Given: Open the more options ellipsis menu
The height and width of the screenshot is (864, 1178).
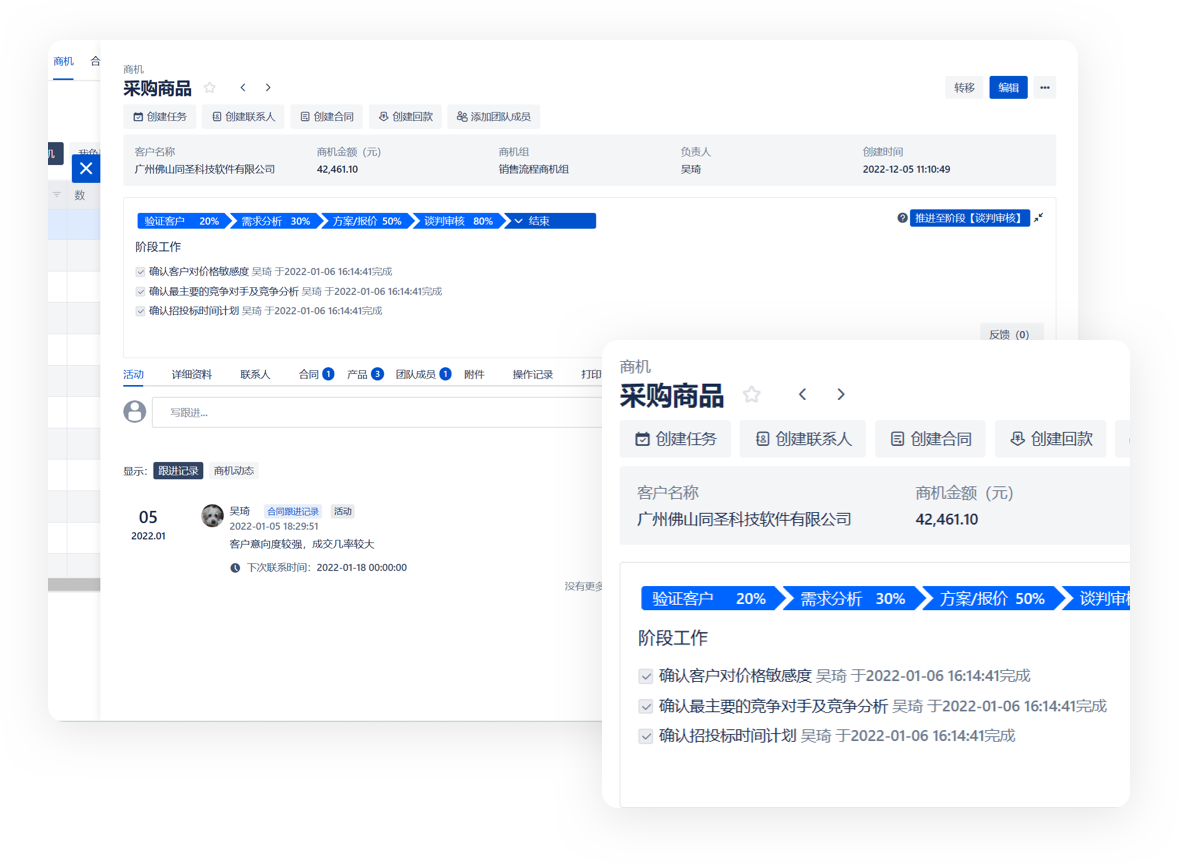Looking at the screenshot, I should click(1044, 88).
